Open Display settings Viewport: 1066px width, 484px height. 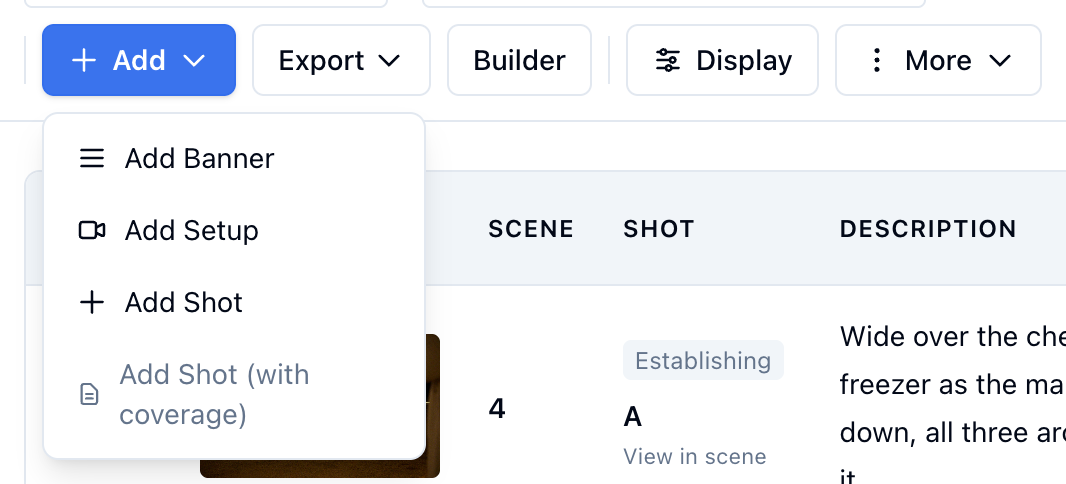point(722,60)
